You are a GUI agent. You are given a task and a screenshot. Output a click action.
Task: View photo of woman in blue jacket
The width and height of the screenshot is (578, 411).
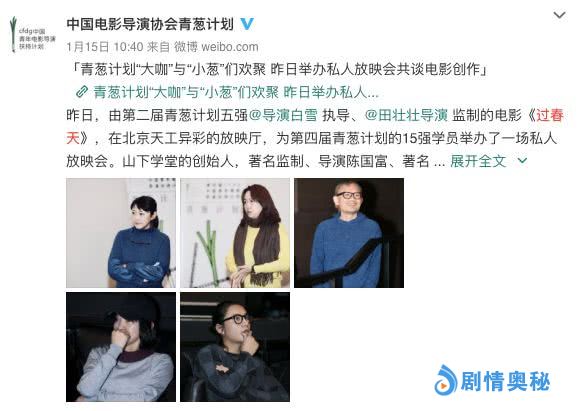click(x=121, y=233)
